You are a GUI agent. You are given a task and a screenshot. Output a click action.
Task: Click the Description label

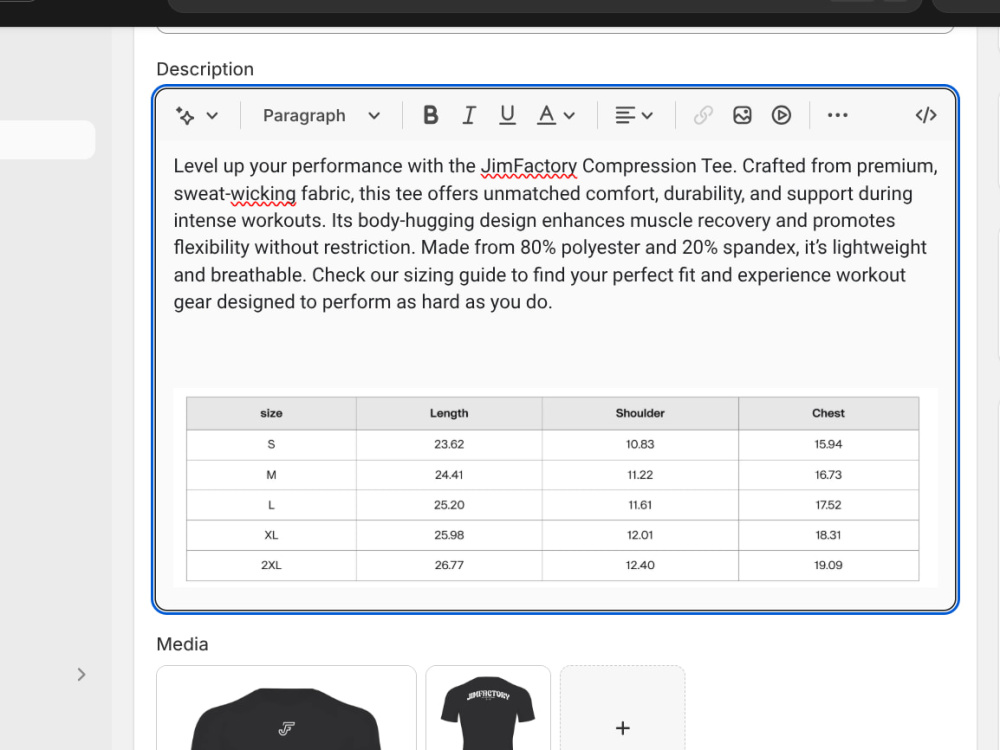coord(205,69)
